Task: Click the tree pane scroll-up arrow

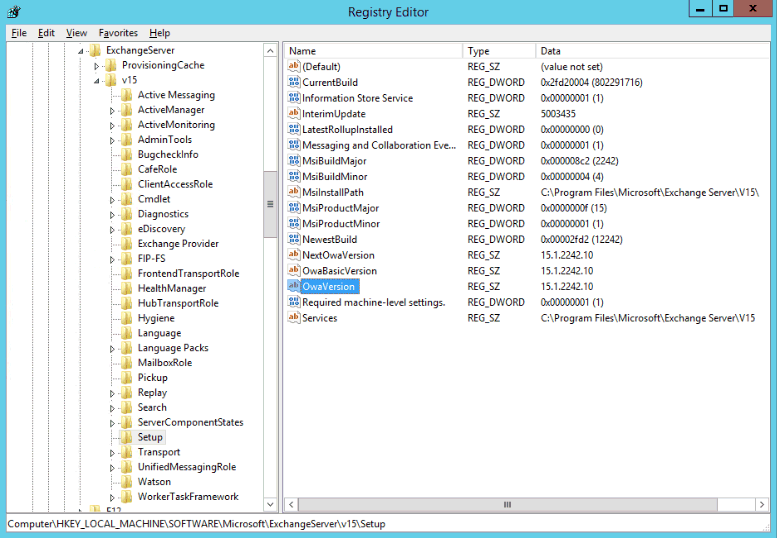Action: [270, 51]
